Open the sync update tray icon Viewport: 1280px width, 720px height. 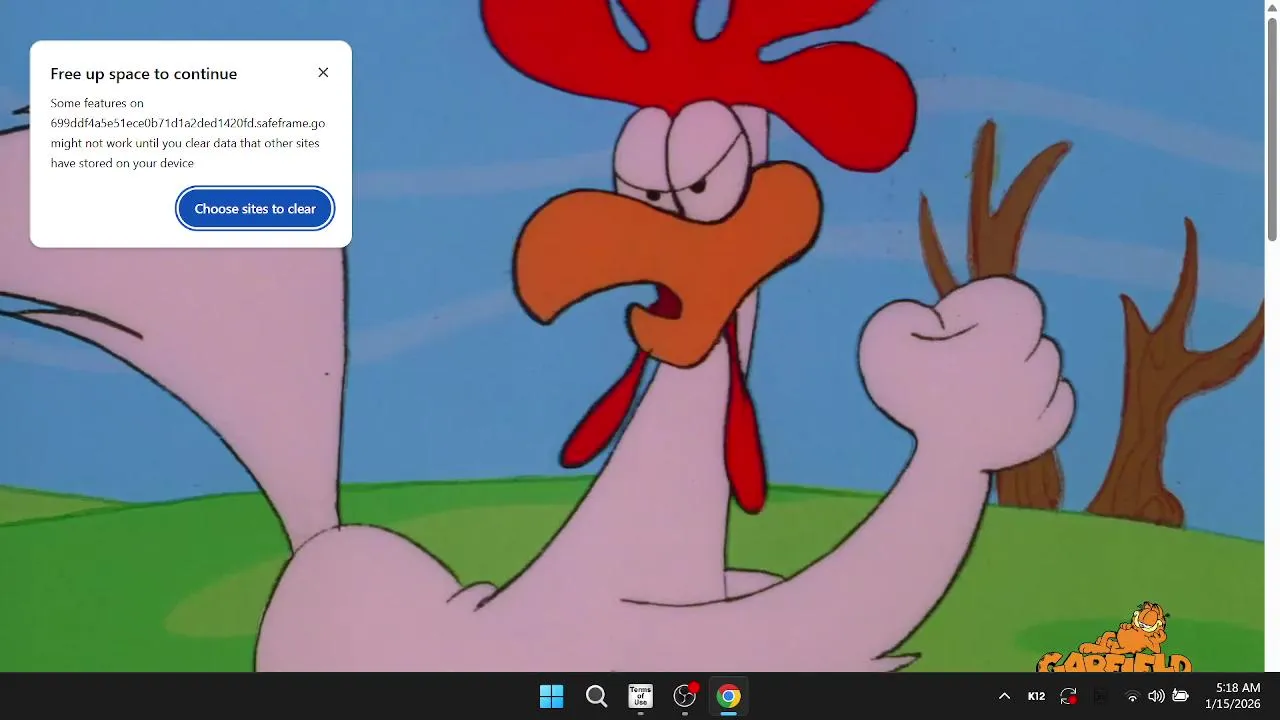(x=1069, y=696)
